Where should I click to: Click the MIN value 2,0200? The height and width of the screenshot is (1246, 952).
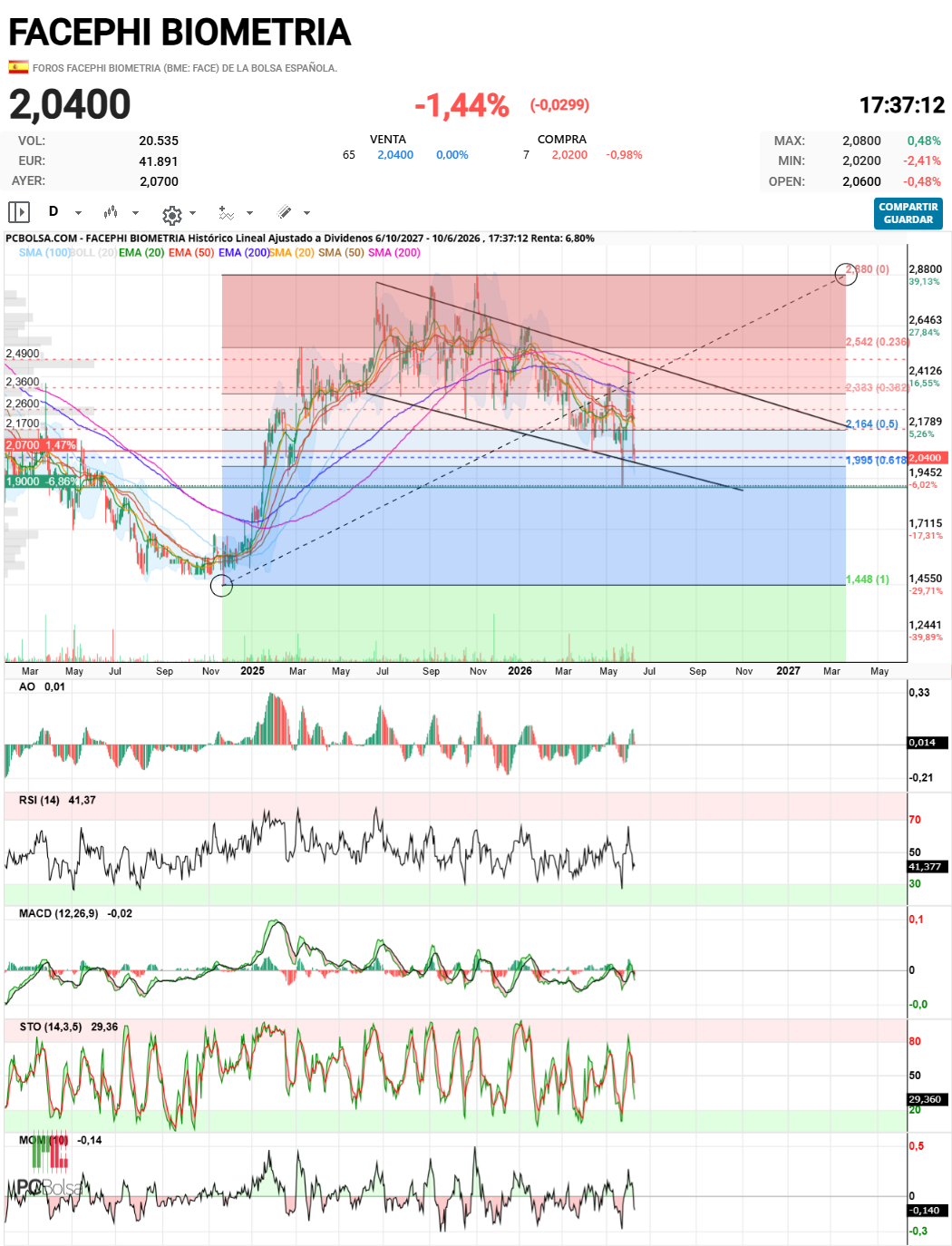[861, 161]
